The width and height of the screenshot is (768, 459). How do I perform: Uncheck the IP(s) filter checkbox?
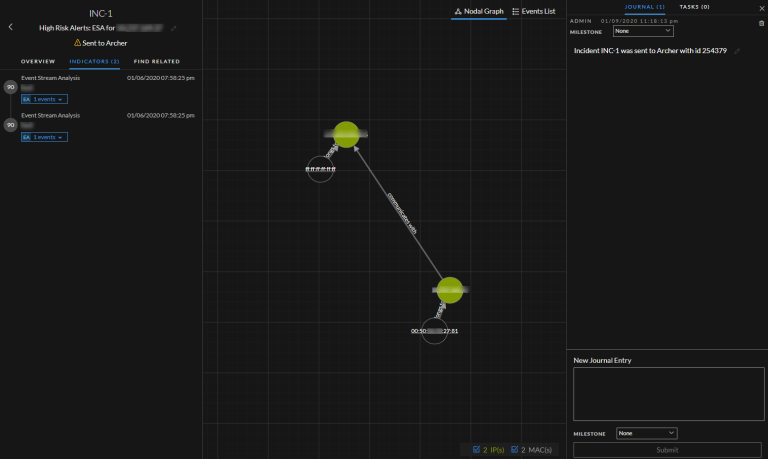pos(476,450)
